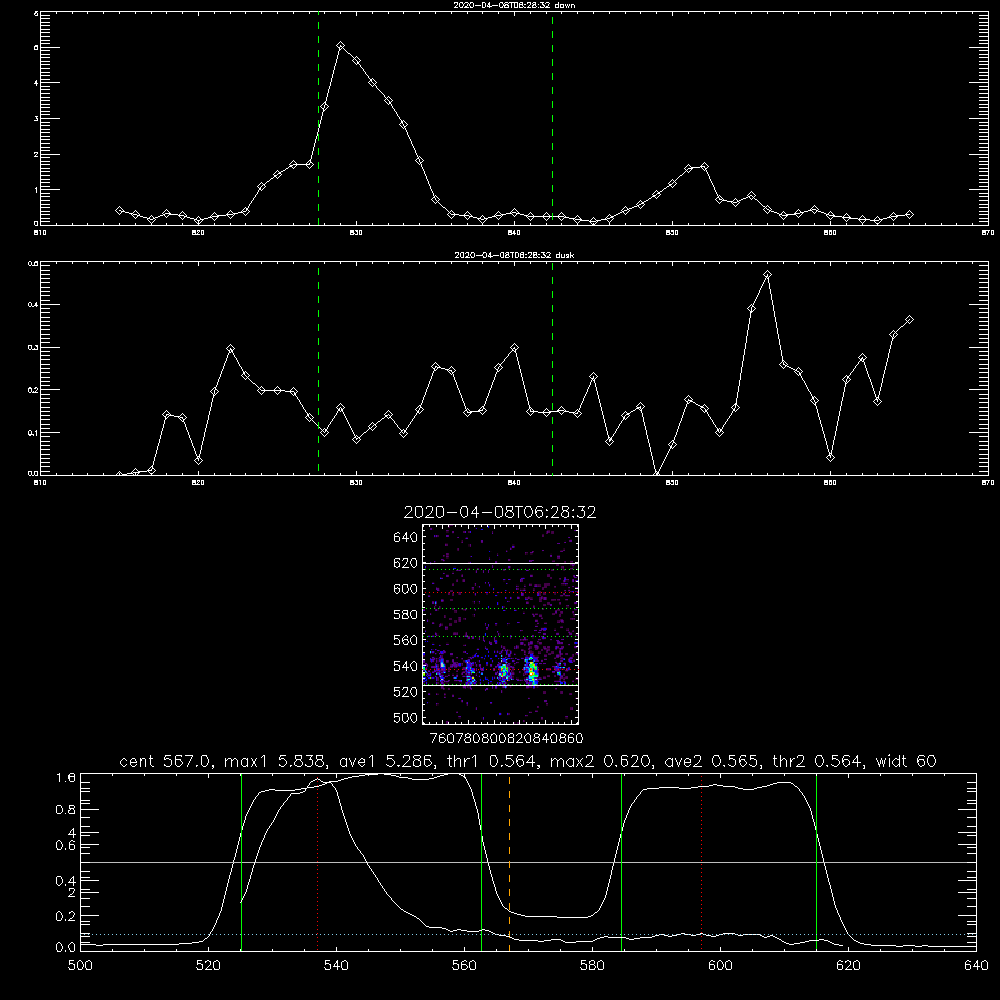This screenshot has height=1000, width=1000.
Task: Click the secondary dawn peak diamond near 852
Action: [704, 166]
